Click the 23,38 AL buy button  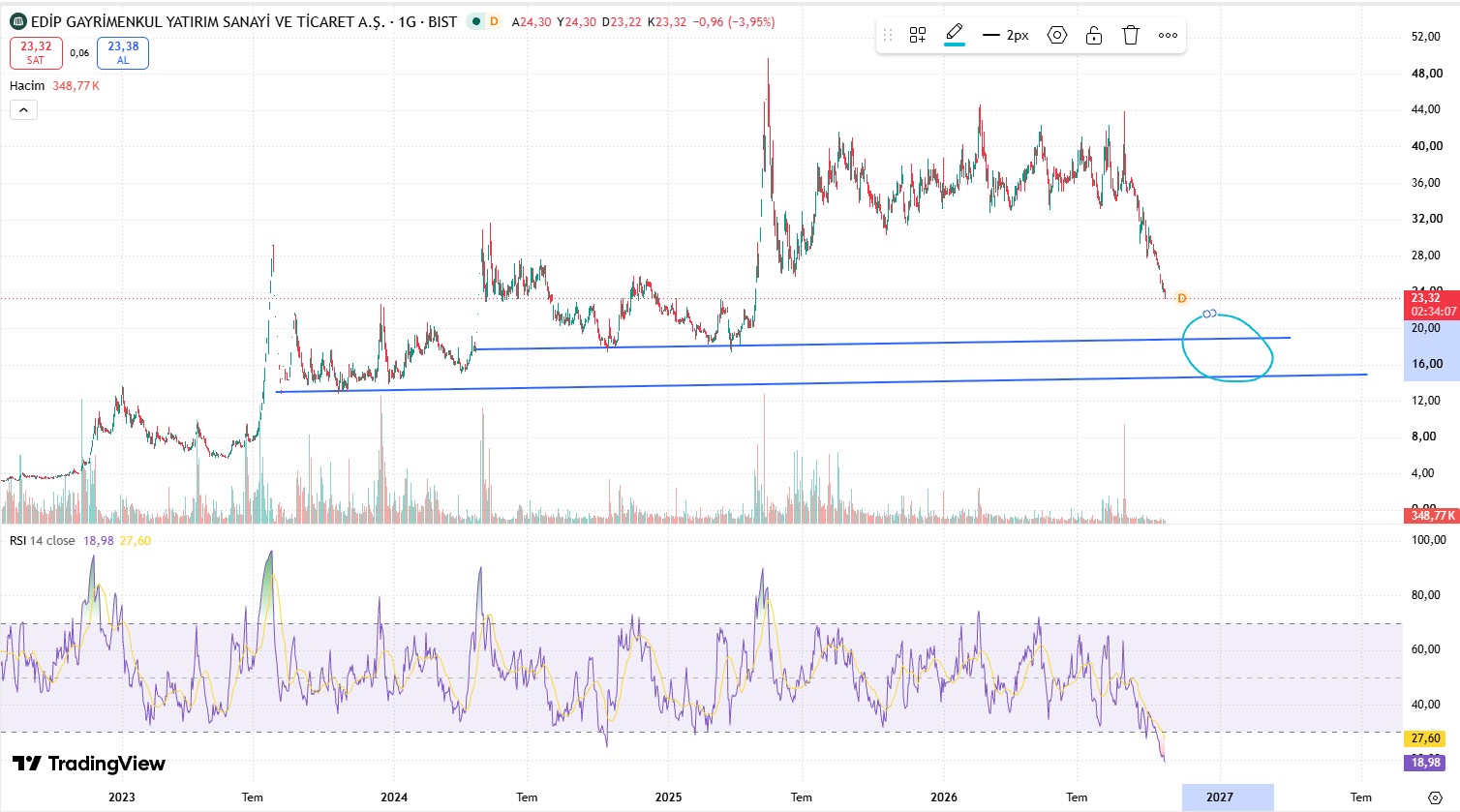[x=123, y=52]
